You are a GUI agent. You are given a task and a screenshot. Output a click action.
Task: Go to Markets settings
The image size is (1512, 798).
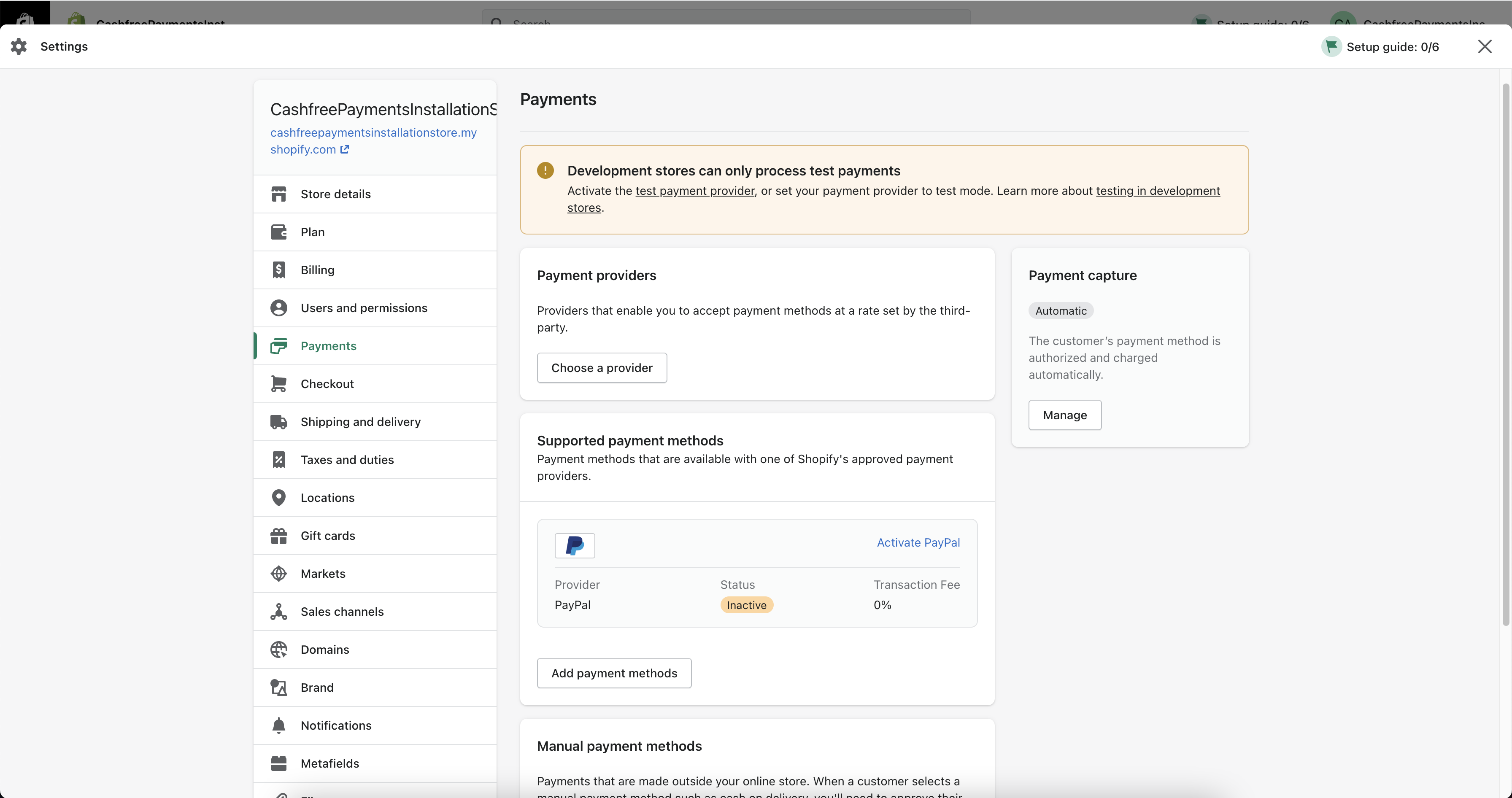(375, 574)
